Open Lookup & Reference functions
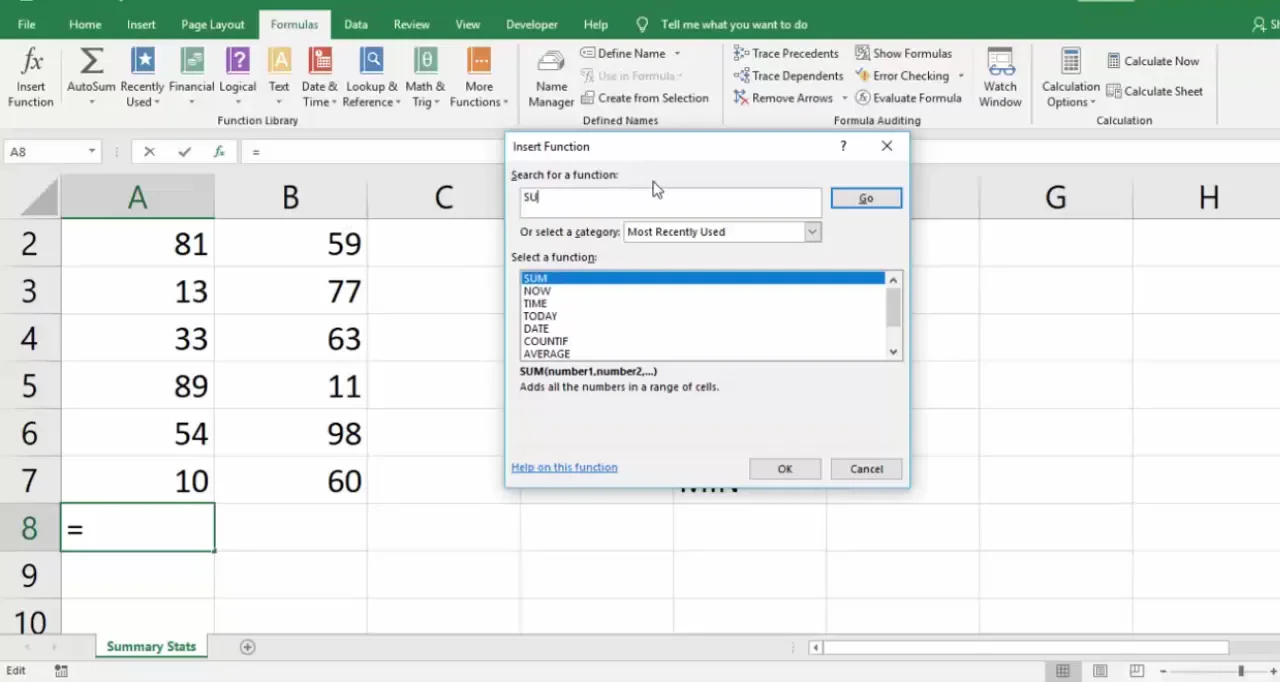This screenshot has width=1280, height=682. click(x=371, y=77)
